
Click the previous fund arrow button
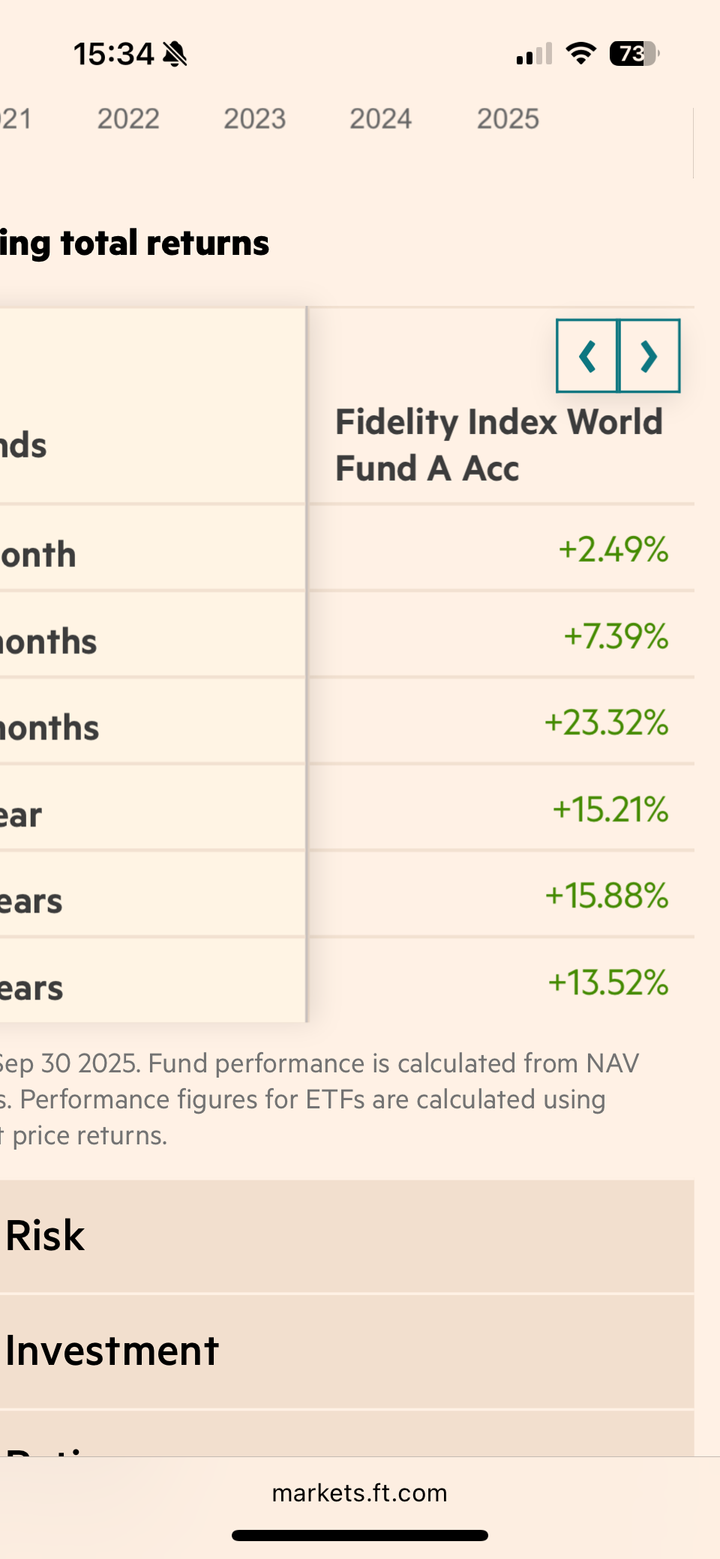coord(587,356)
